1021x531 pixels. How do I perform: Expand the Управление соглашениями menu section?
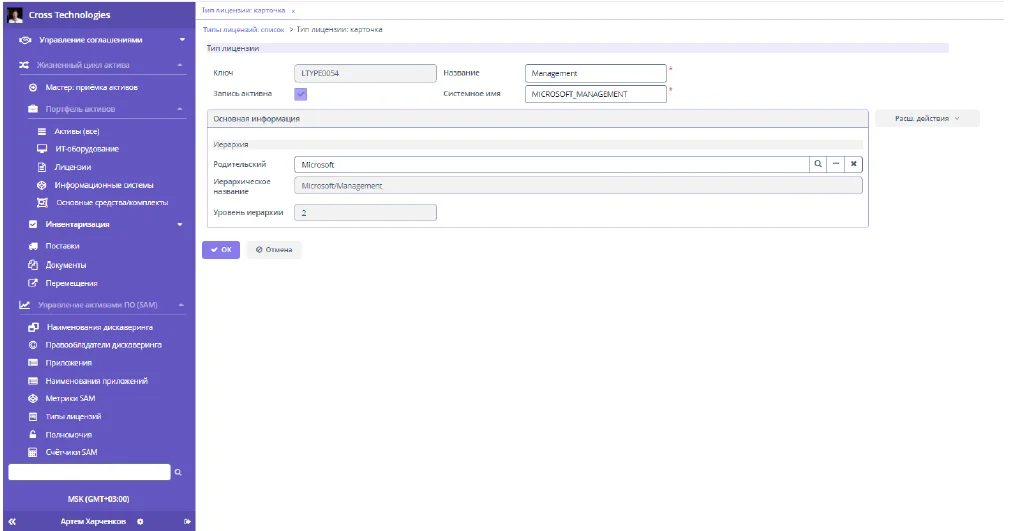point(181,40)
